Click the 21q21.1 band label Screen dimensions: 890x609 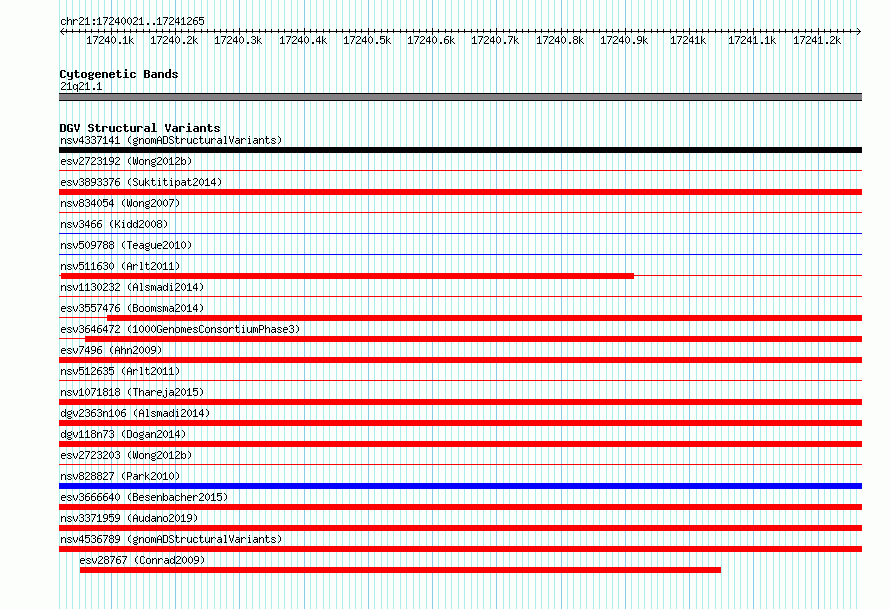[81, 86]
